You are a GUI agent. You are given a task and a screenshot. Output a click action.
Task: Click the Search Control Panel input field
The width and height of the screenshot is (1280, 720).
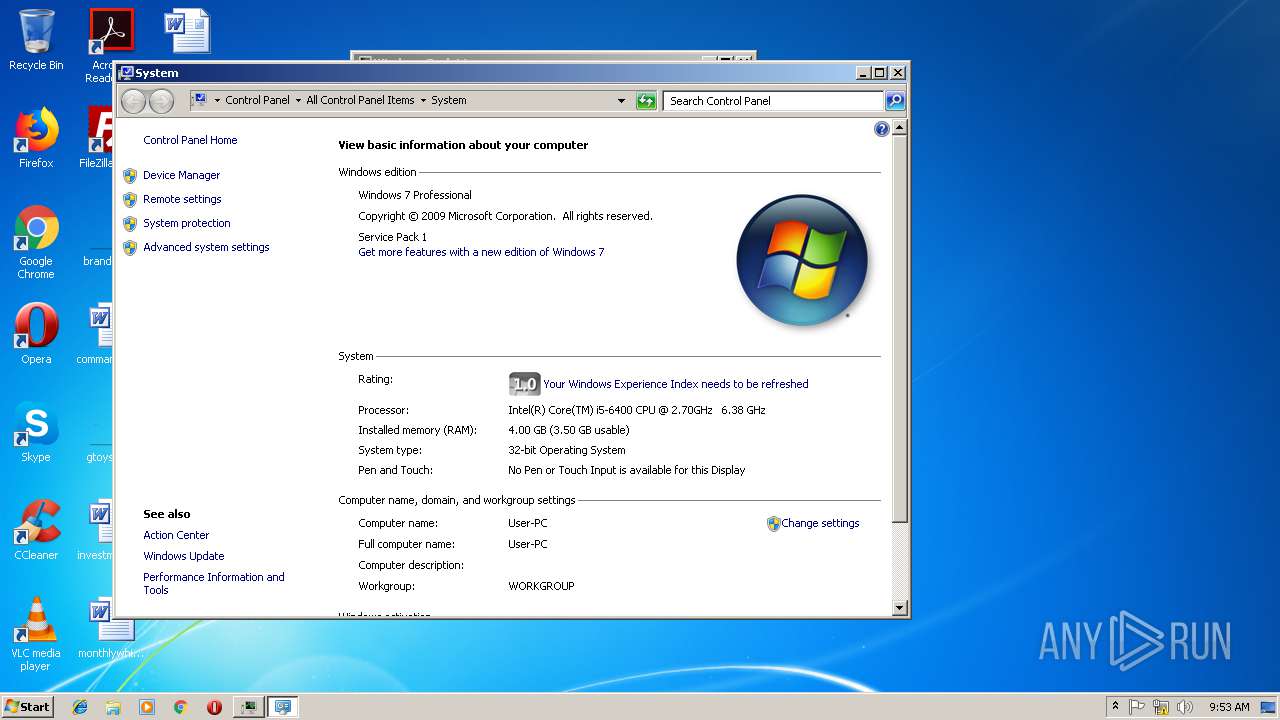(x=773, y=100)
